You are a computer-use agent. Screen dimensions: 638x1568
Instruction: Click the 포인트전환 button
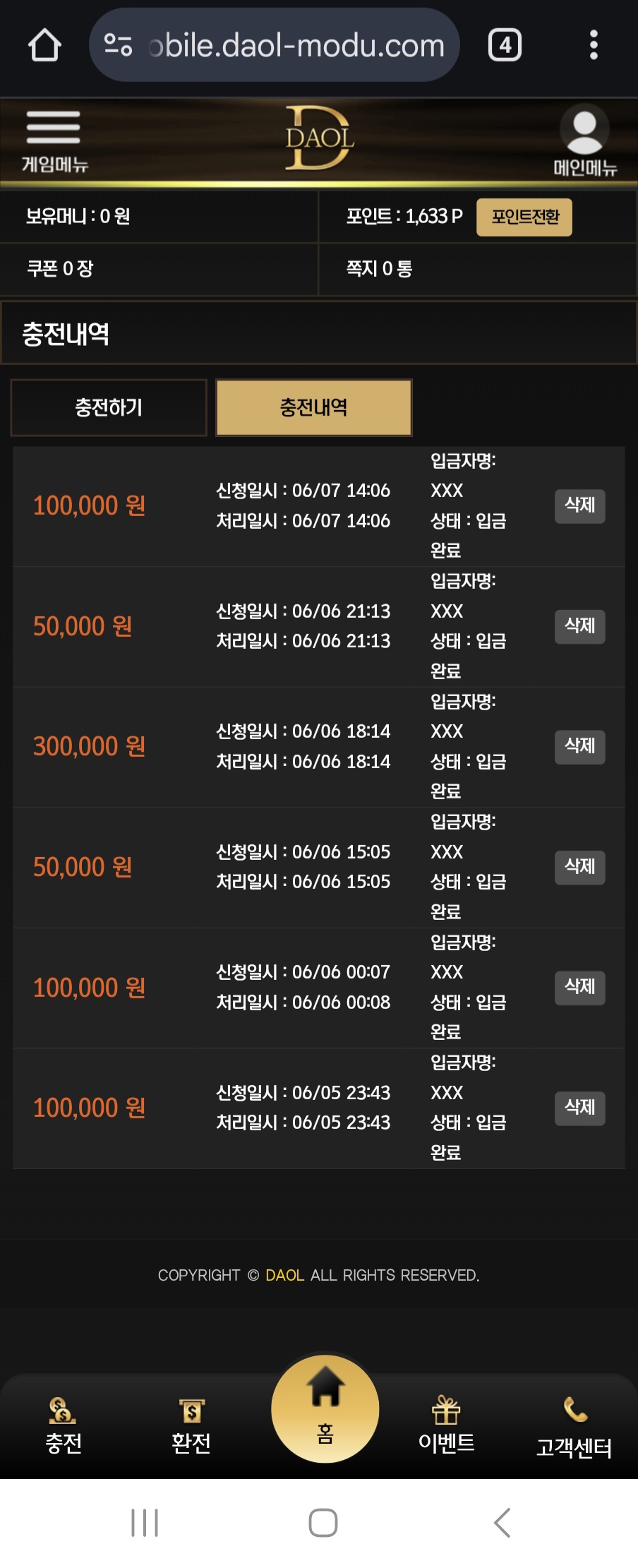coord(524,217)
